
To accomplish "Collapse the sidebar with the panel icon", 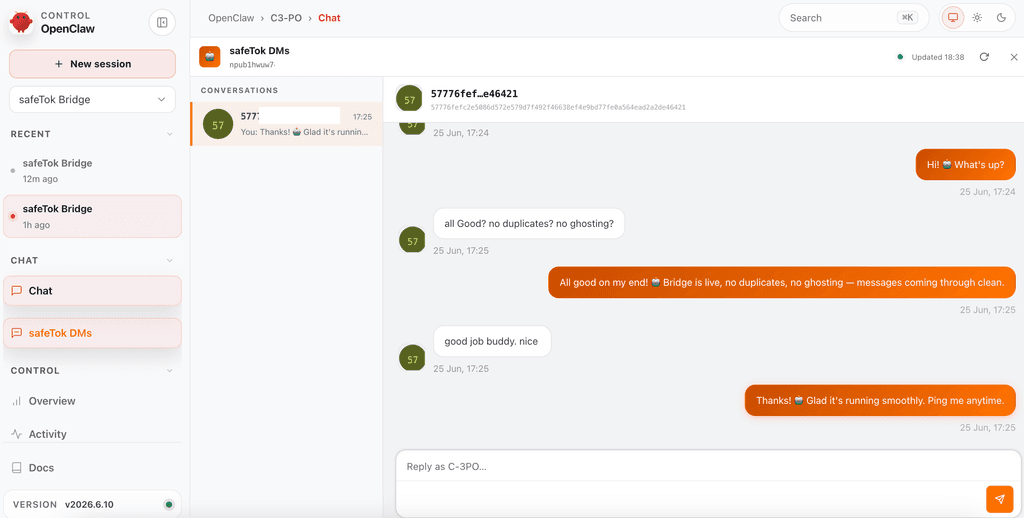I will click(162, 23).
